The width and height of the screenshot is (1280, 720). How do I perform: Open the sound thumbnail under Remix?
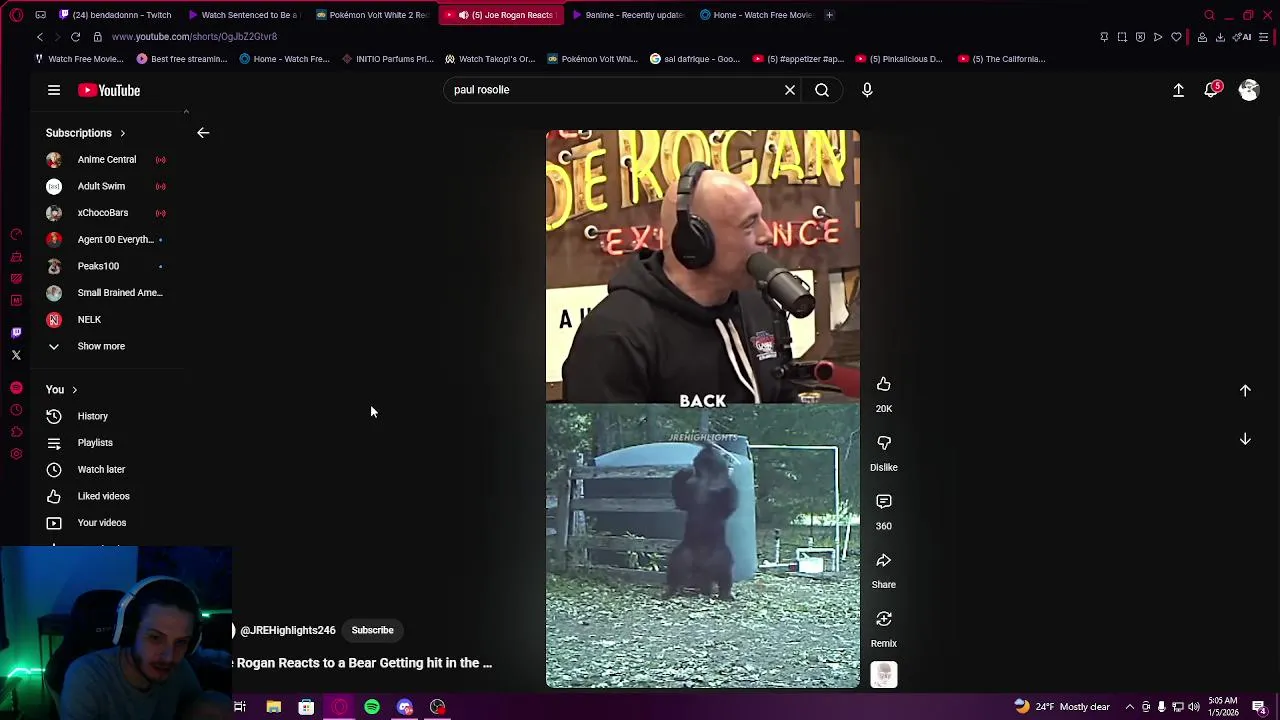tap(884, 675)
